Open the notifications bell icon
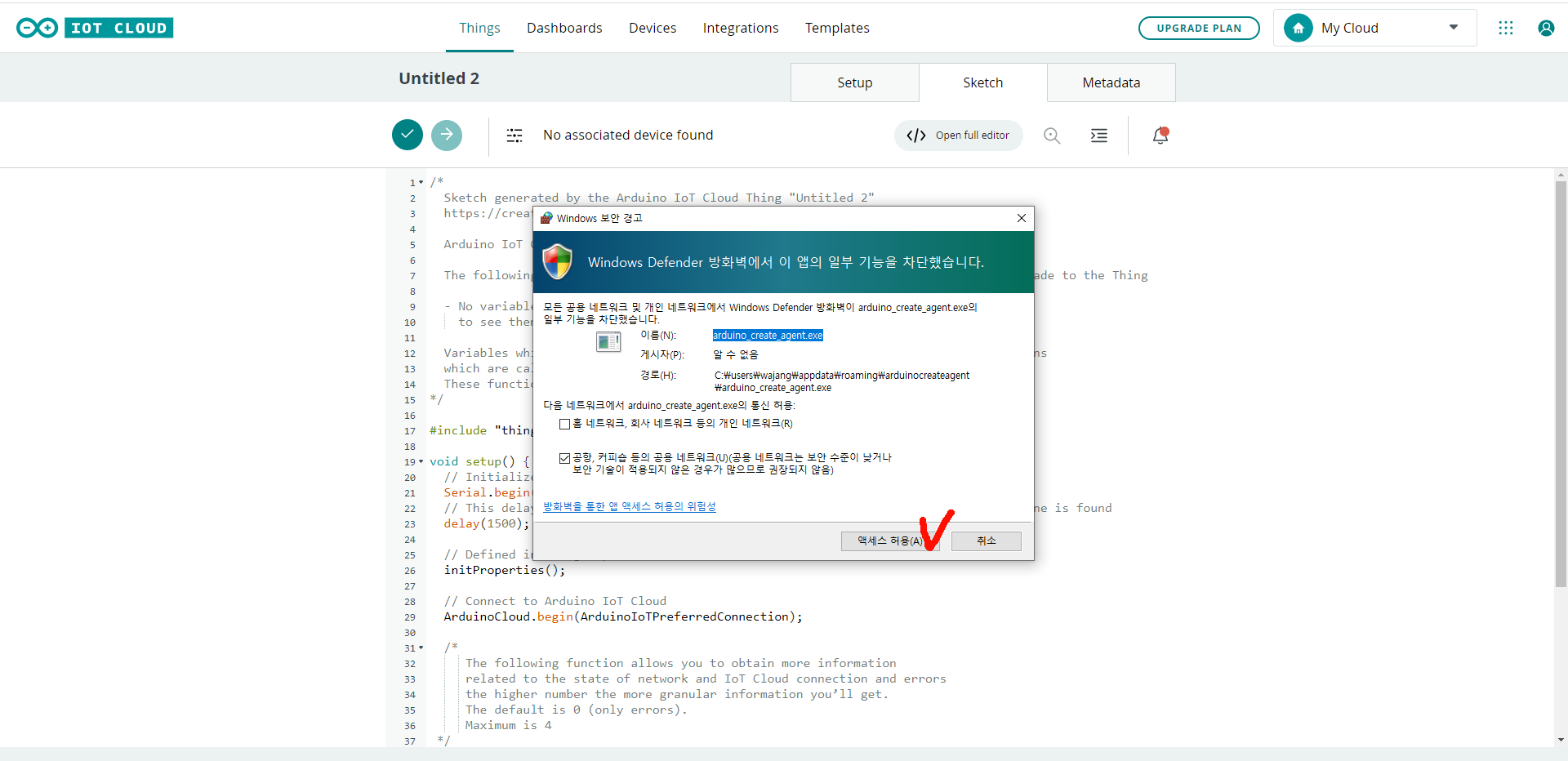 pyautogui.click(x=1160, y=136)
